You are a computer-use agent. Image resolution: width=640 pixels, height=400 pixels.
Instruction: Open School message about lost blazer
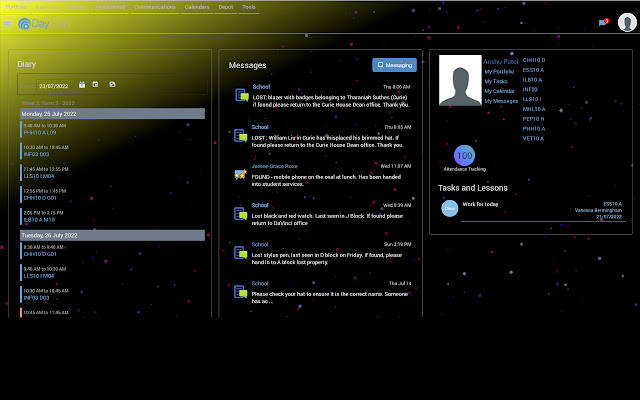[331, 101]
